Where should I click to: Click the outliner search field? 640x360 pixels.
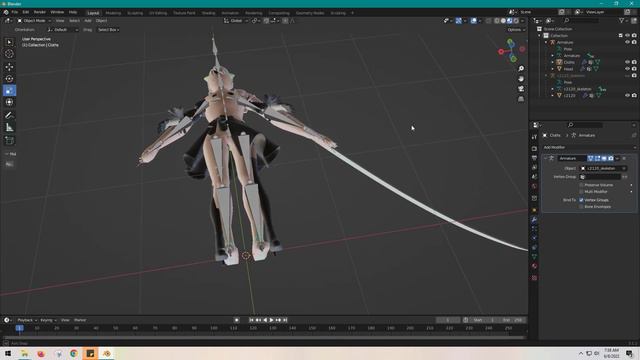point(582,20)
